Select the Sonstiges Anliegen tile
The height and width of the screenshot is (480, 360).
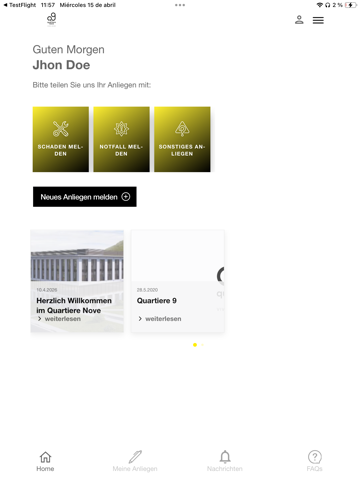tap(182, 139)
